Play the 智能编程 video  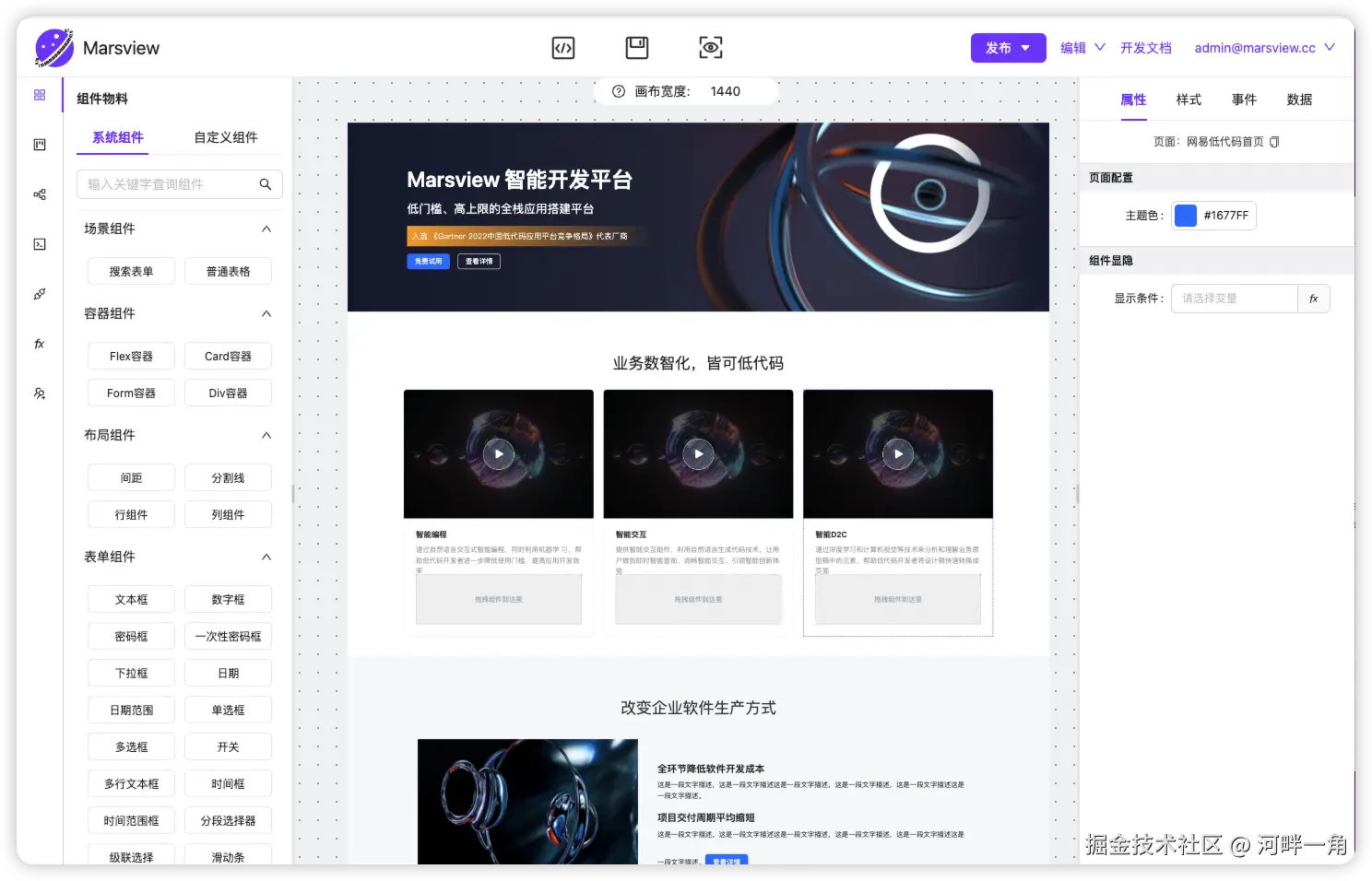pyautogui.click(x=499, y=453)
